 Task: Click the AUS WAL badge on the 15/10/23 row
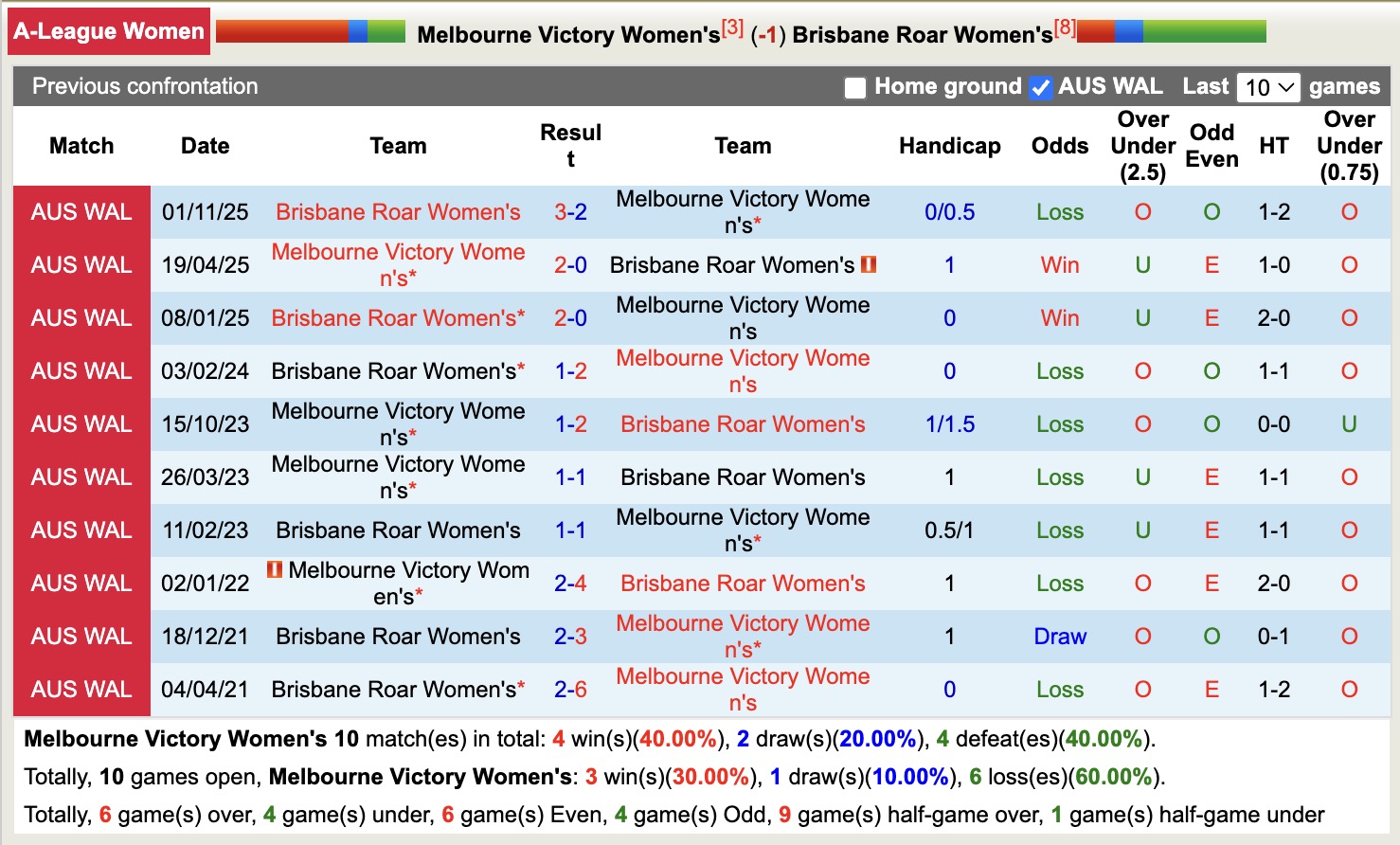[81, 423]
